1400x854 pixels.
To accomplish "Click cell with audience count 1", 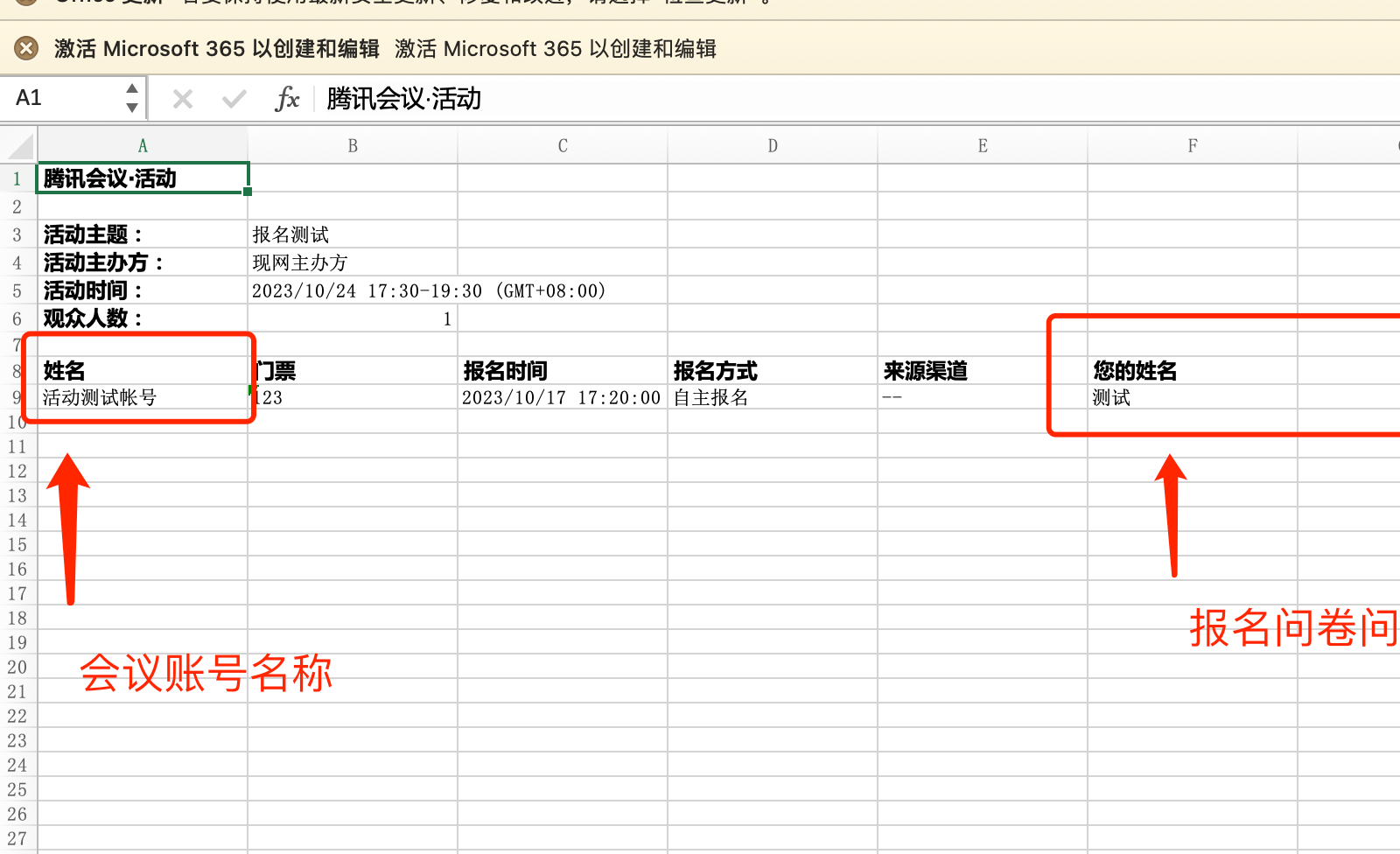I will pyautogui.click(x=353, y=318).
